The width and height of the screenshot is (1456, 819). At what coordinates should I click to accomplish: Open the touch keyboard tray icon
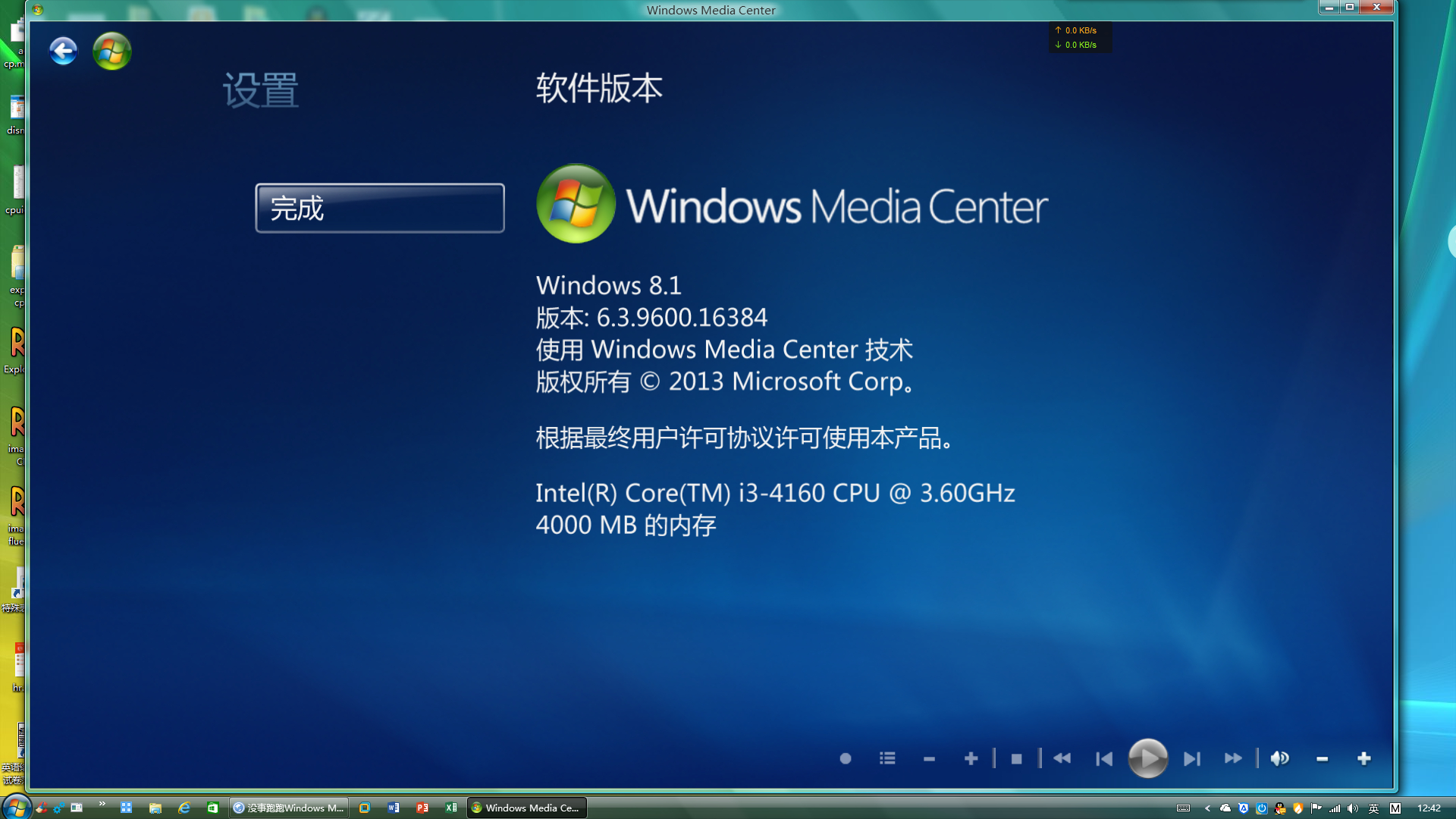click(x=1183, y=808)
